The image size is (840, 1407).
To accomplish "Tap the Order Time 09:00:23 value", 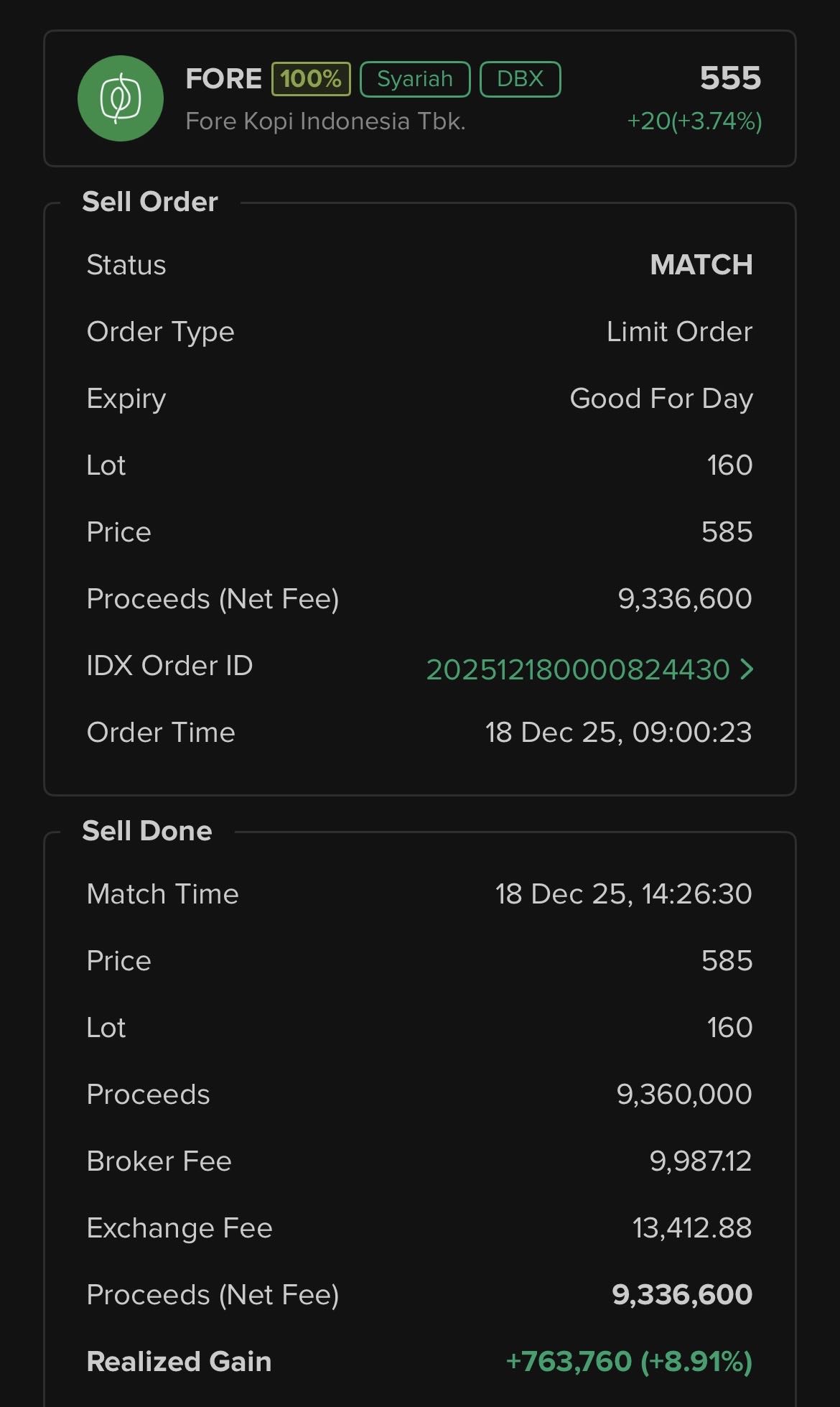I will pyautogui.click(x=618, y=733).
